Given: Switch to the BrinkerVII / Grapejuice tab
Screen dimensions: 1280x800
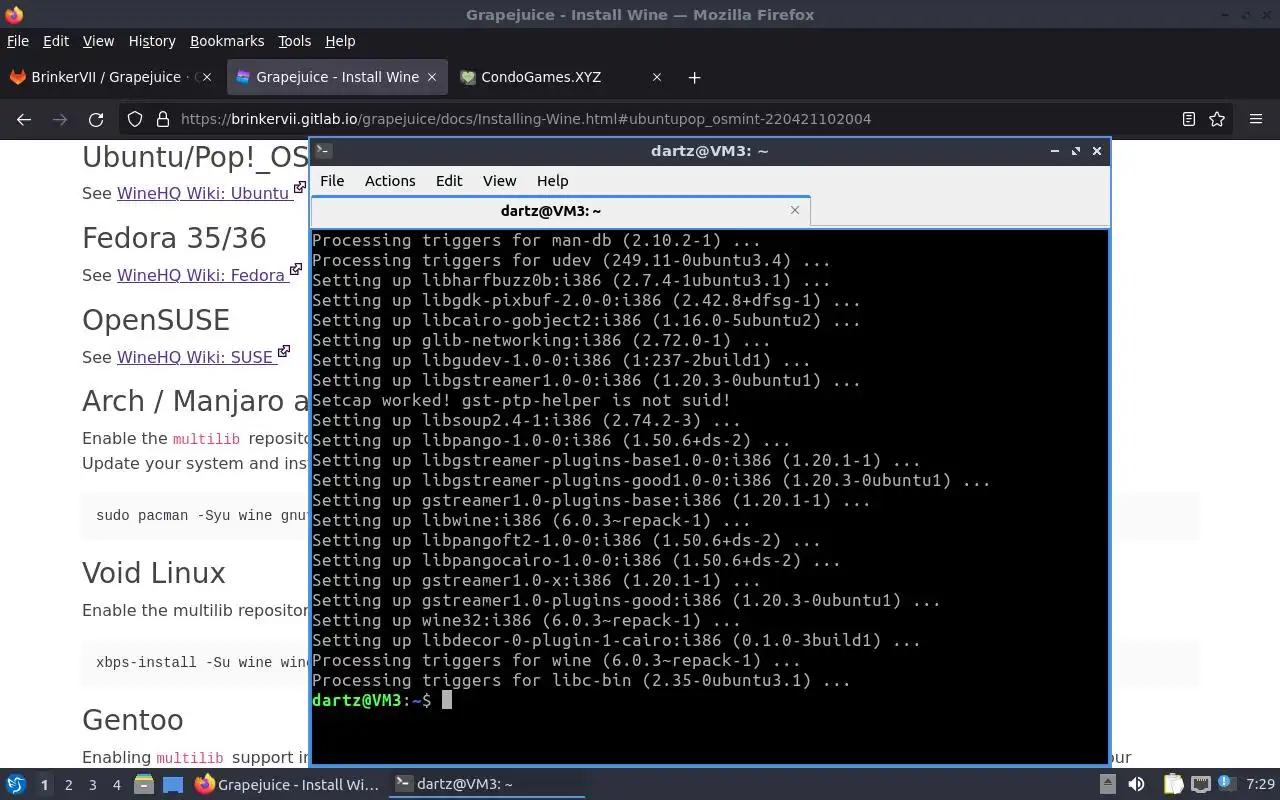Looking at the screenshot, I should (112, 77).
